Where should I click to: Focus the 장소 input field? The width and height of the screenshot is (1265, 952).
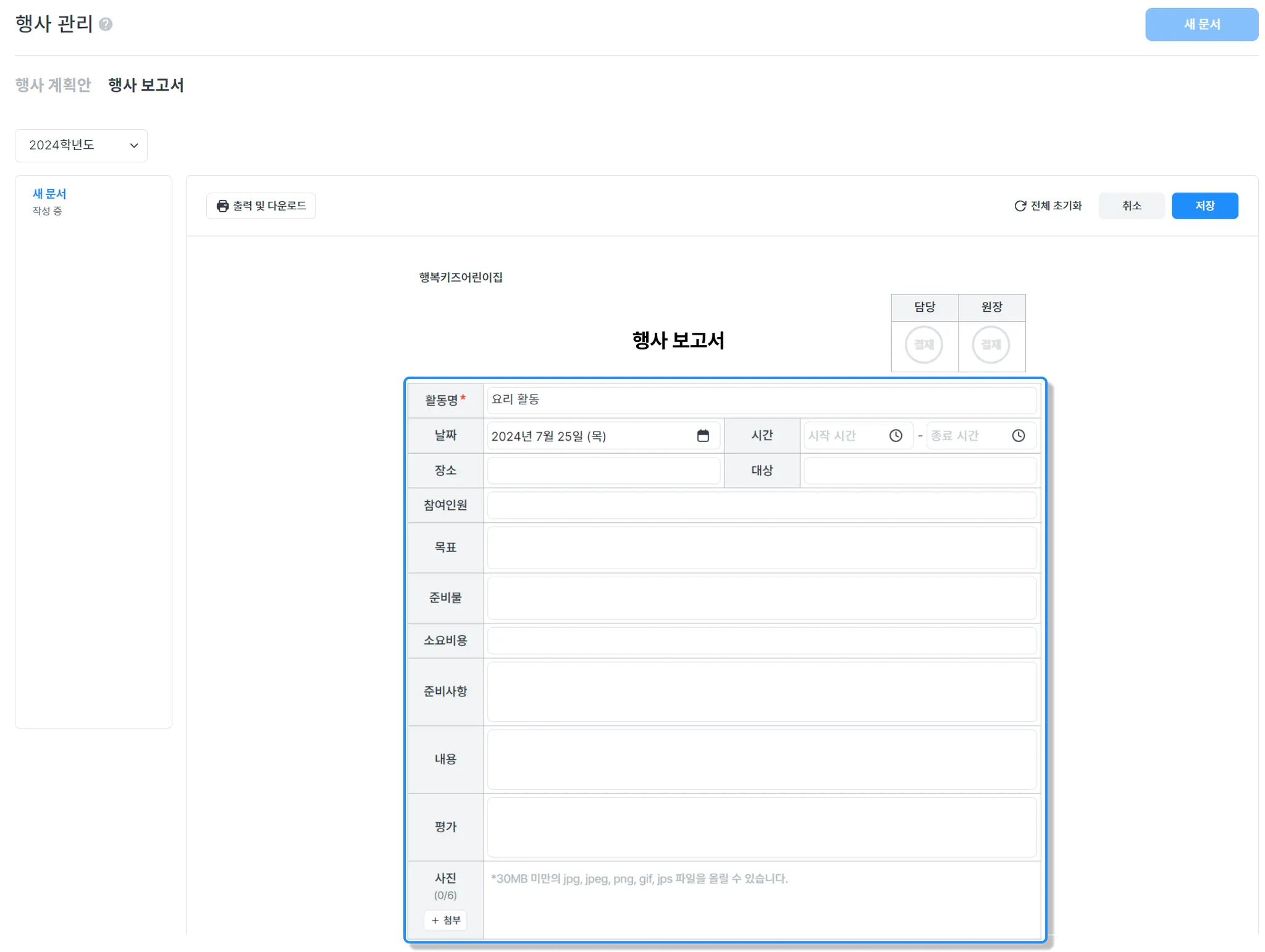click(603, 471)
